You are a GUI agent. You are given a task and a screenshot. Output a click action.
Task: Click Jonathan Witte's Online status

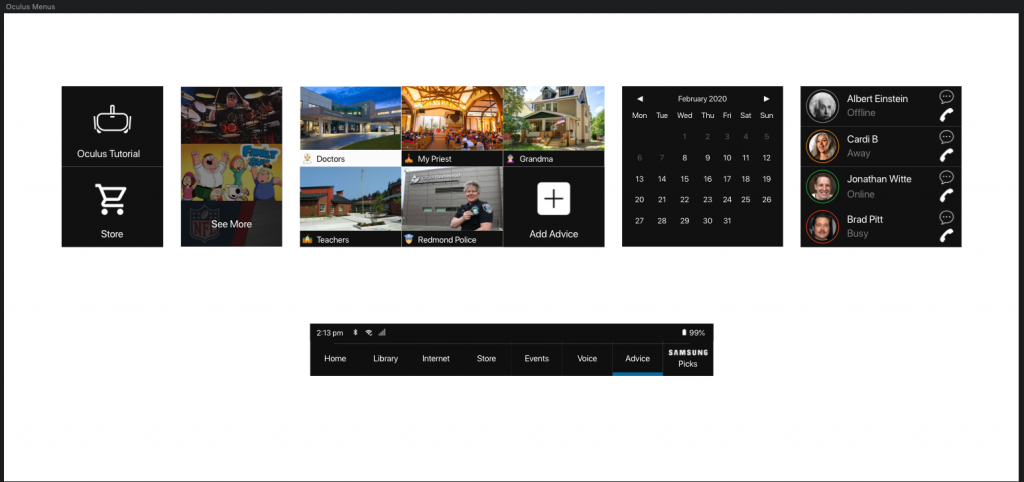point(861,194)
